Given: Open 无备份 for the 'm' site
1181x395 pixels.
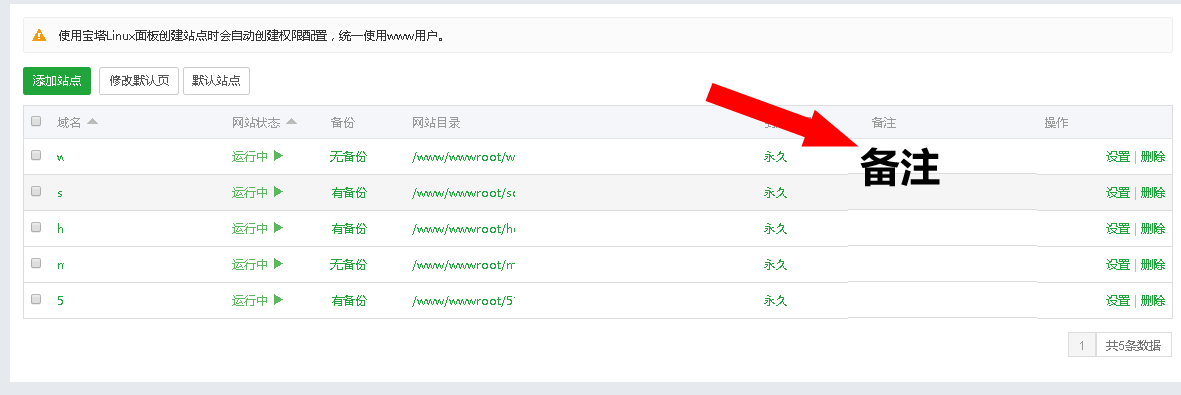Looking at the screenshot, I should (x=349, y=265).
